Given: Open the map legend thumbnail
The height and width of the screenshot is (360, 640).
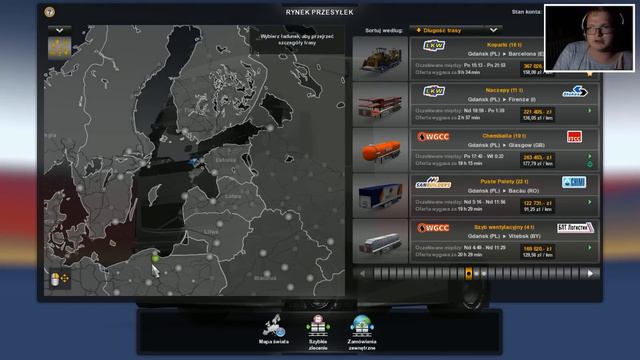Looking at the screenshot, I should coord(60,48).
